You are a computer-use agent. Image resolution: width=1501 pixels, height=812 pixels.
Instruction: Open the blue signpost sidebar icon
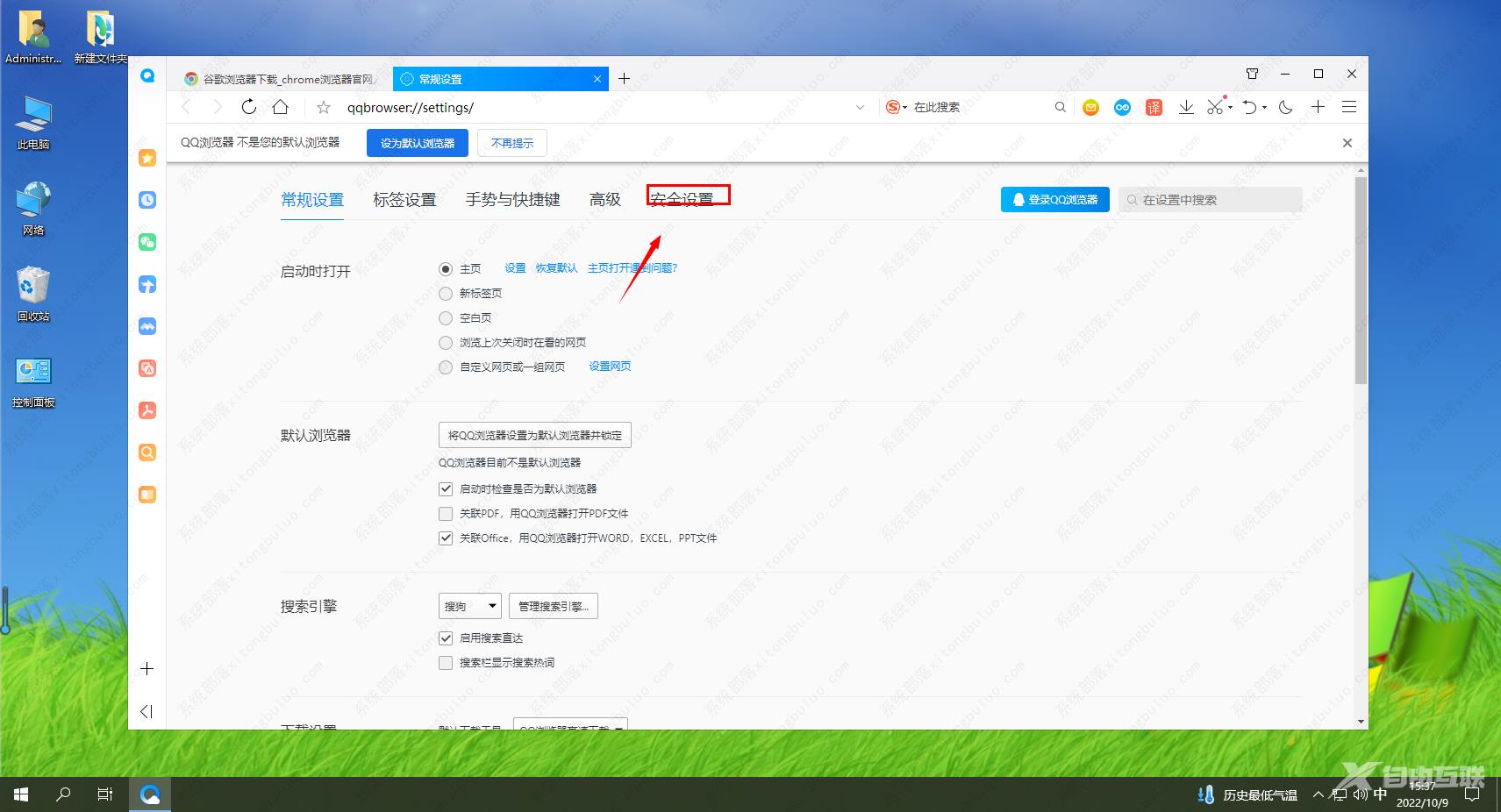(147, 284)
